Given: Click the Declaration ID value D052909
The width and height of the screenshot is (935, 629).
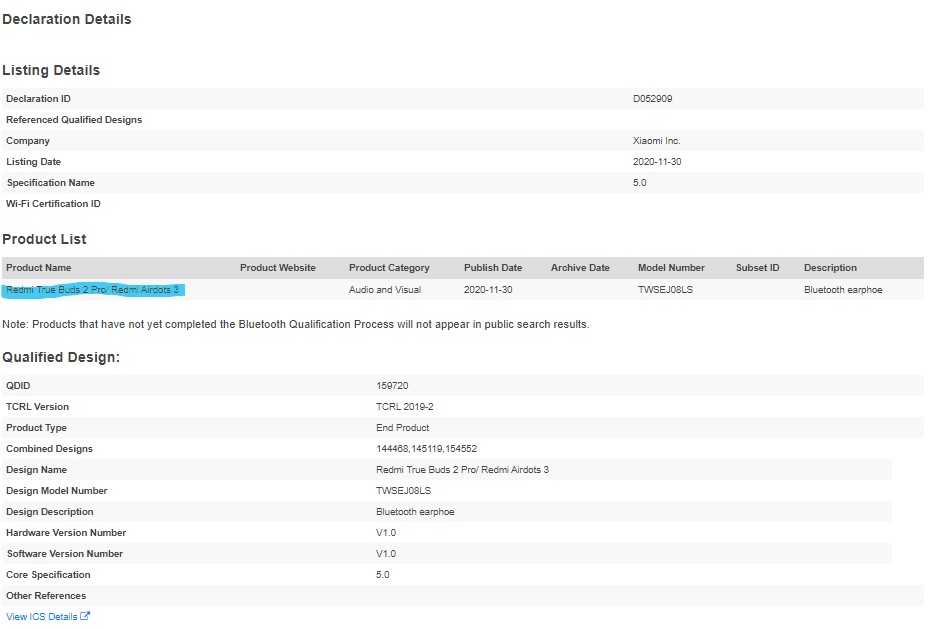Looking at the screenshot, I should [652, 99].
